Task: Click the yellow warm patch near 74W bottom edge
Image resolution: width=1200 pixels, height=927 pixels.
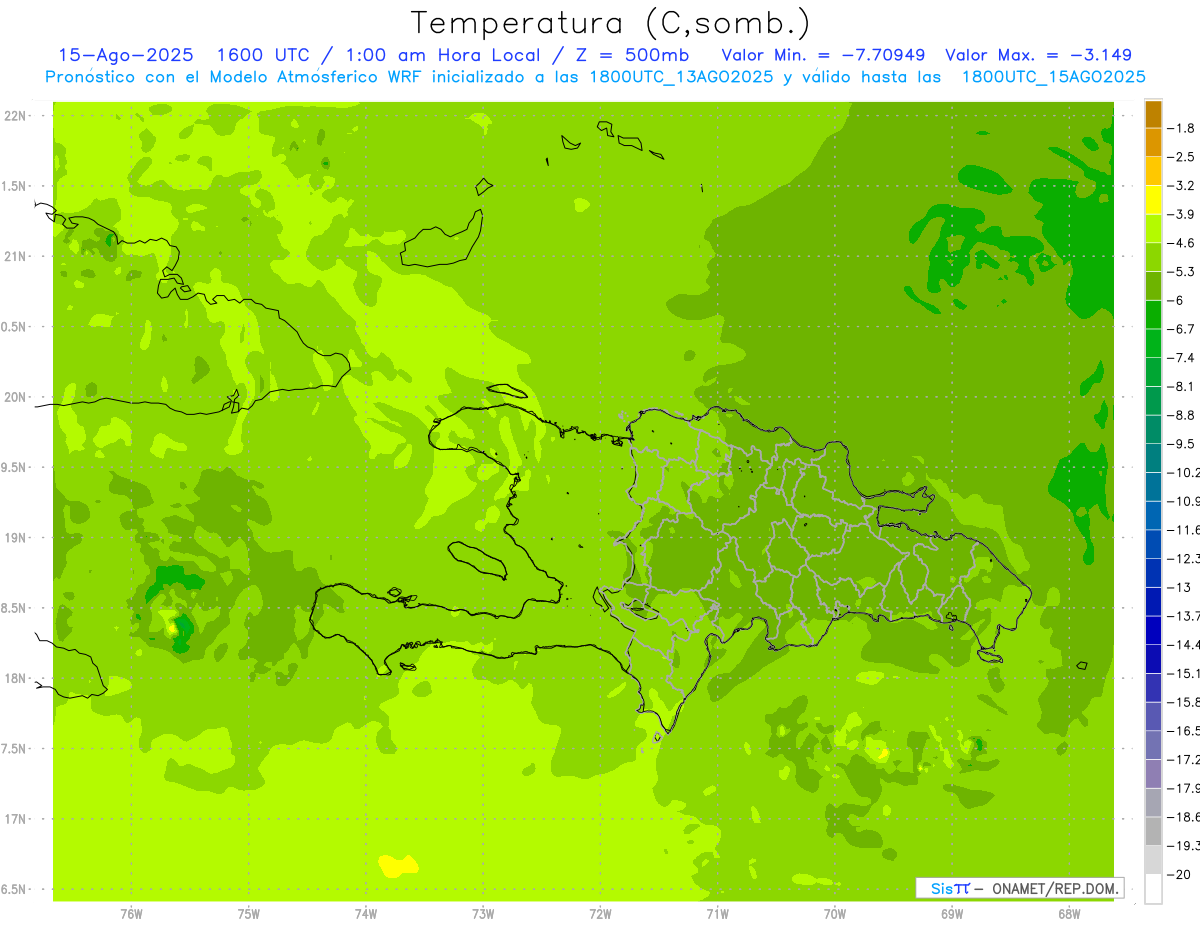Action: (398, 865)
